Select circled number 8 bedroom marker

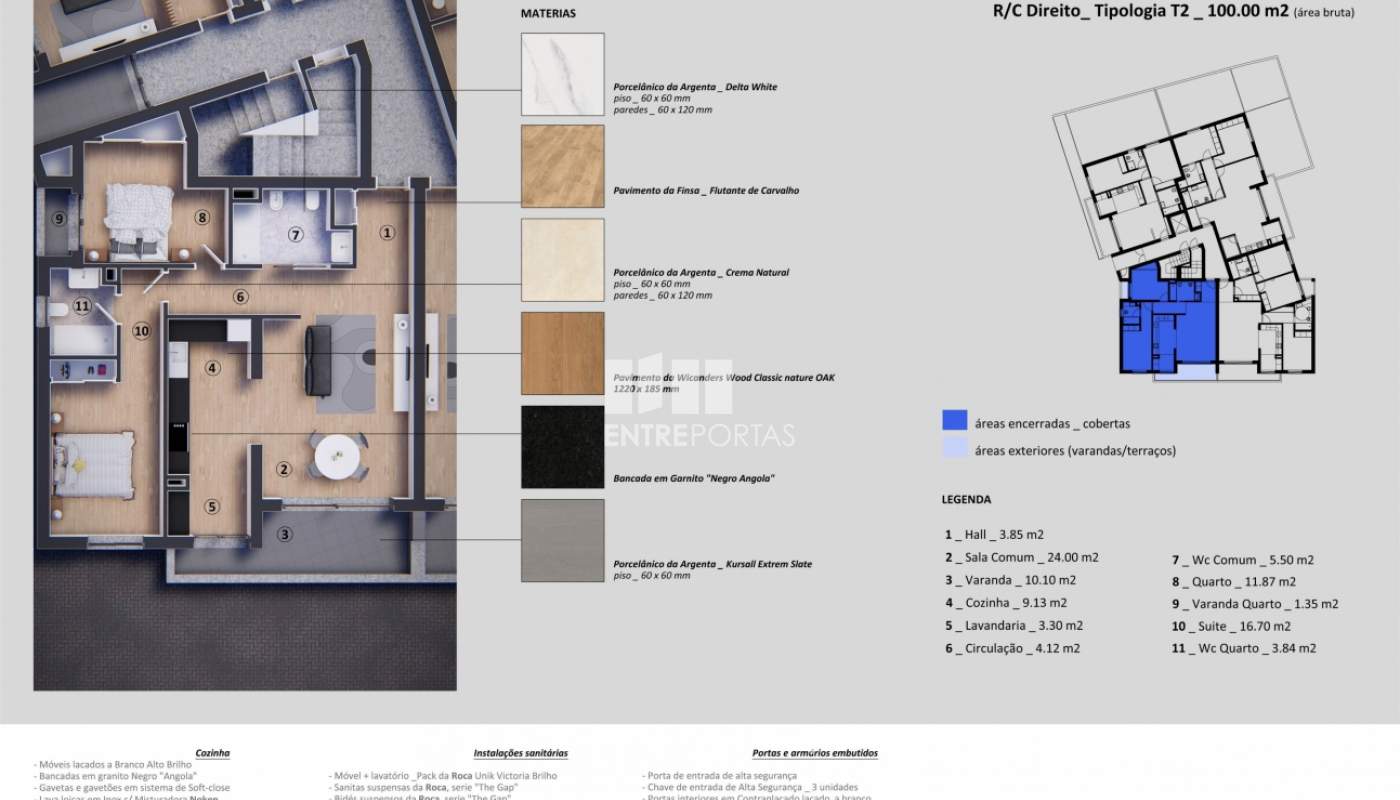pos(202,217)
